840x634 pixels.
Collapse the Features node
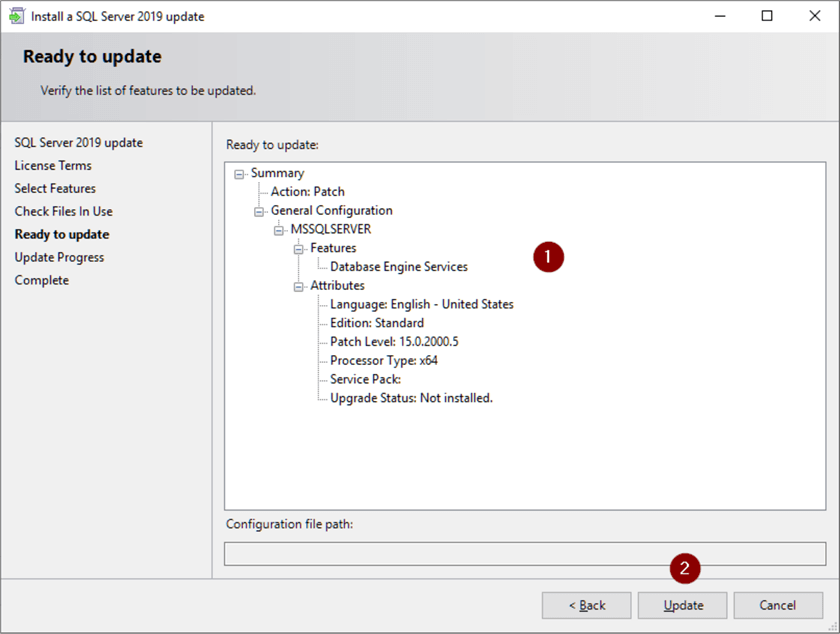(x=298, y=249)
